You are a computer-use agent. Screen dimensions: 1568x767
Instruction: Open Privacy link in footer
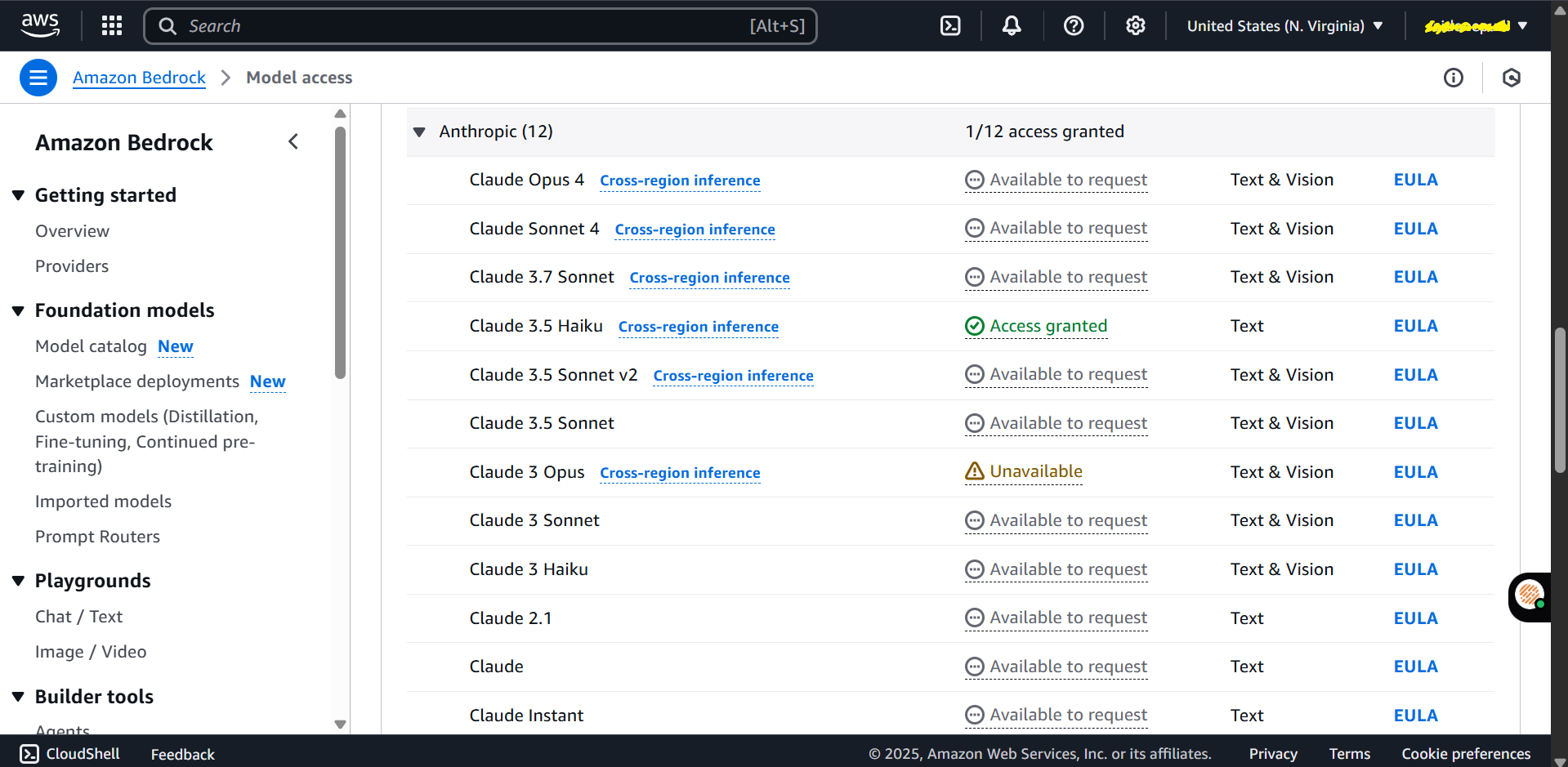click(x=1273, y=754)
